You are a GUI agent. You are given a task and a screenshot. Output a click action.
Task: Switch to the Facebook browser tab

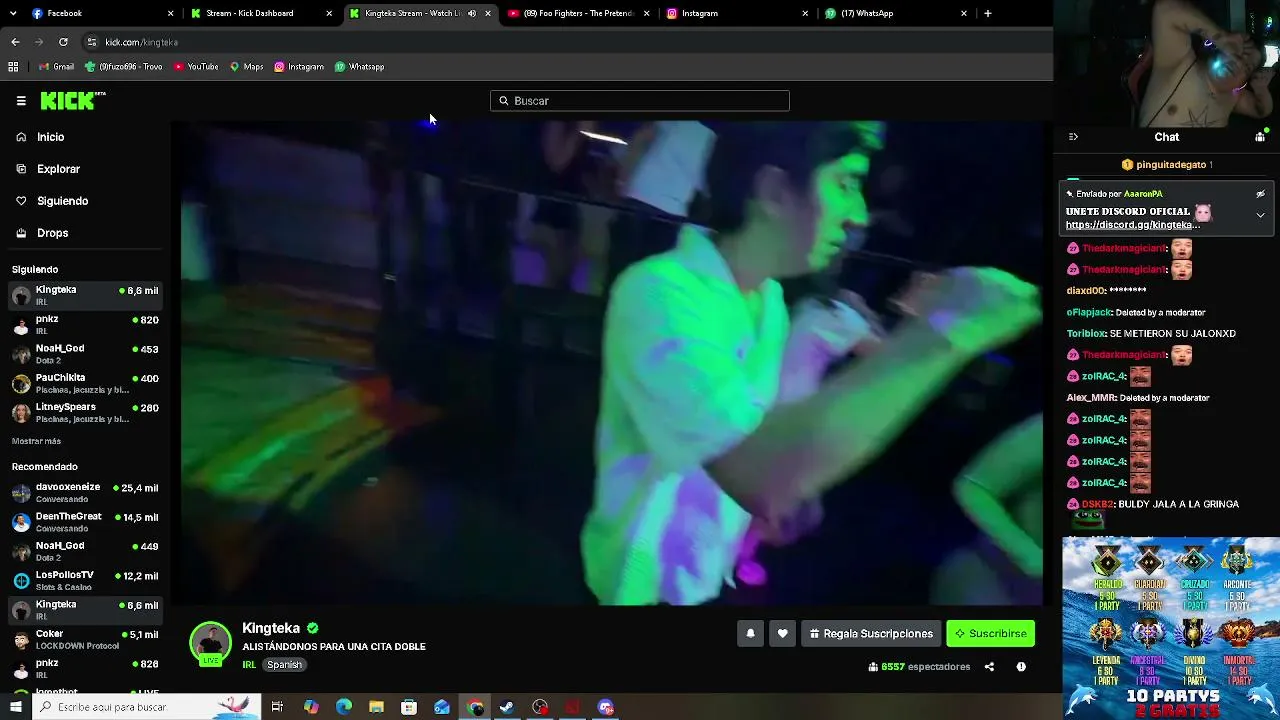(x=103, y=13)
